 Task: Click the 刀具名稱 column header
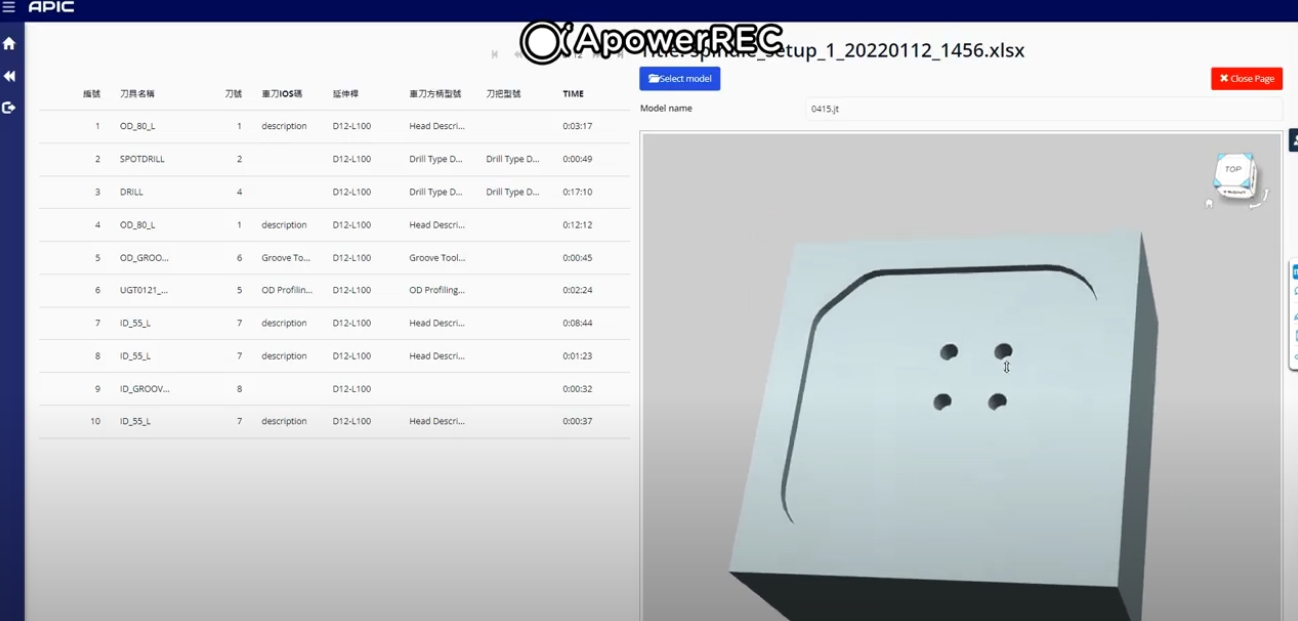coord(137,94)
